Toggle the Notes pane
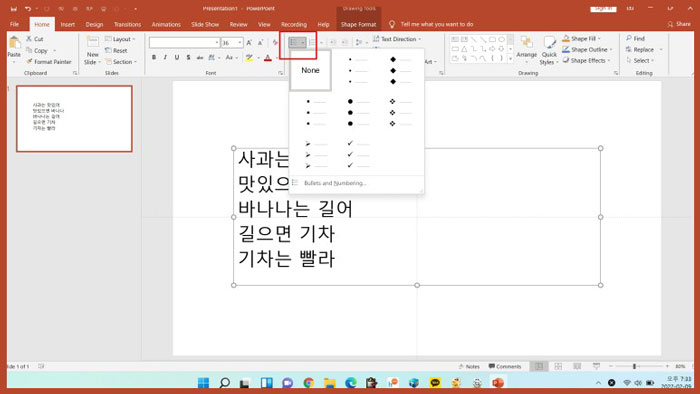700x394 pixels. (468, 366)
